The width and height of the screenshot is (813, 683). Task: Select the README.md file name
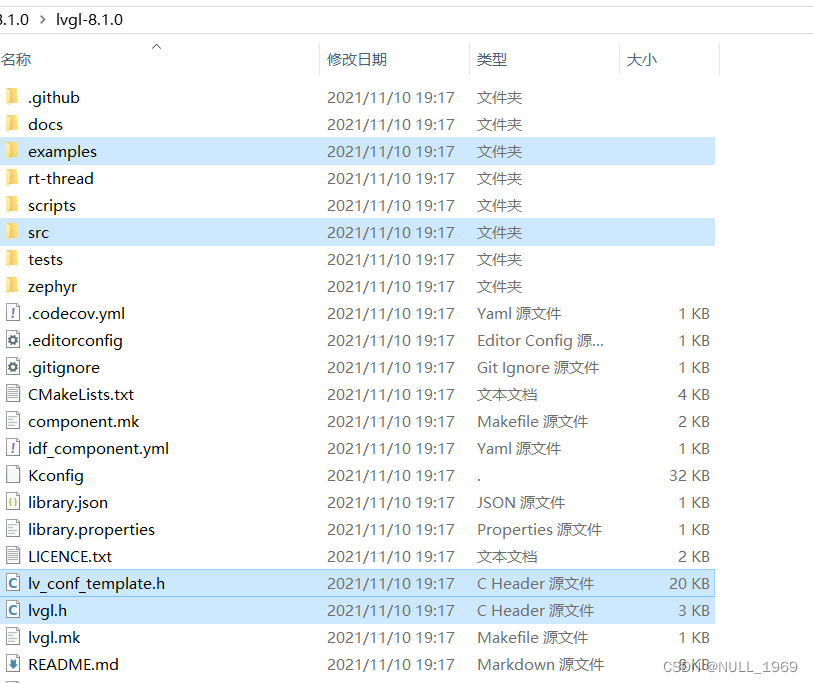(73, 664)
